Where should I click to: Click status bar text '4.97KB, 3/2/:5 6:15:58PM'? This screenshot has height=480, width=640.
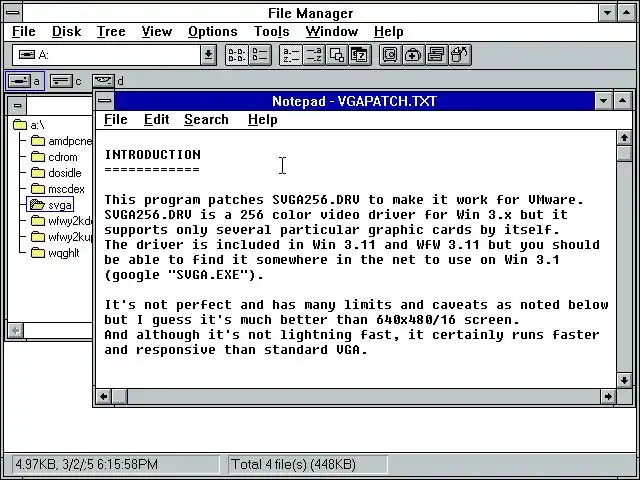pos(87,464)
